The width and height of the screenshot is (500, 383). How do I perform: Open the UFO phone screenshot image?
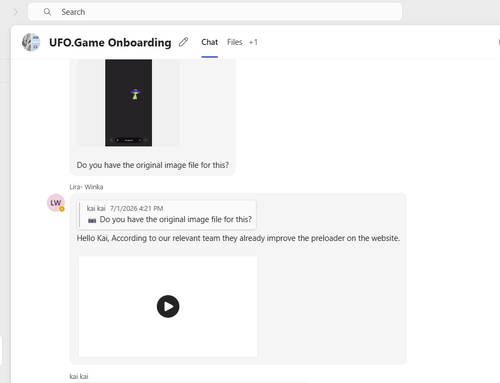[x=129, y=103]
